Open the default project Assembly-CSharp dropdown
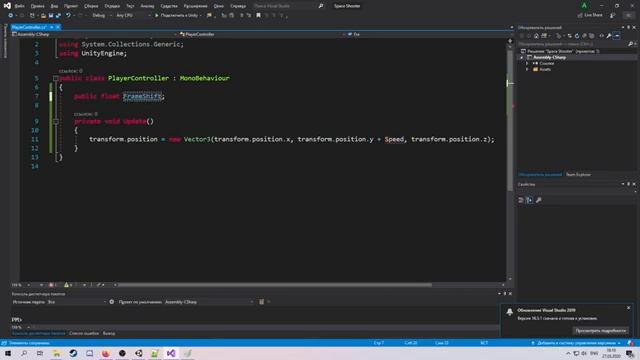Viewport: 640px width, 360px height. tap(209, 302)
